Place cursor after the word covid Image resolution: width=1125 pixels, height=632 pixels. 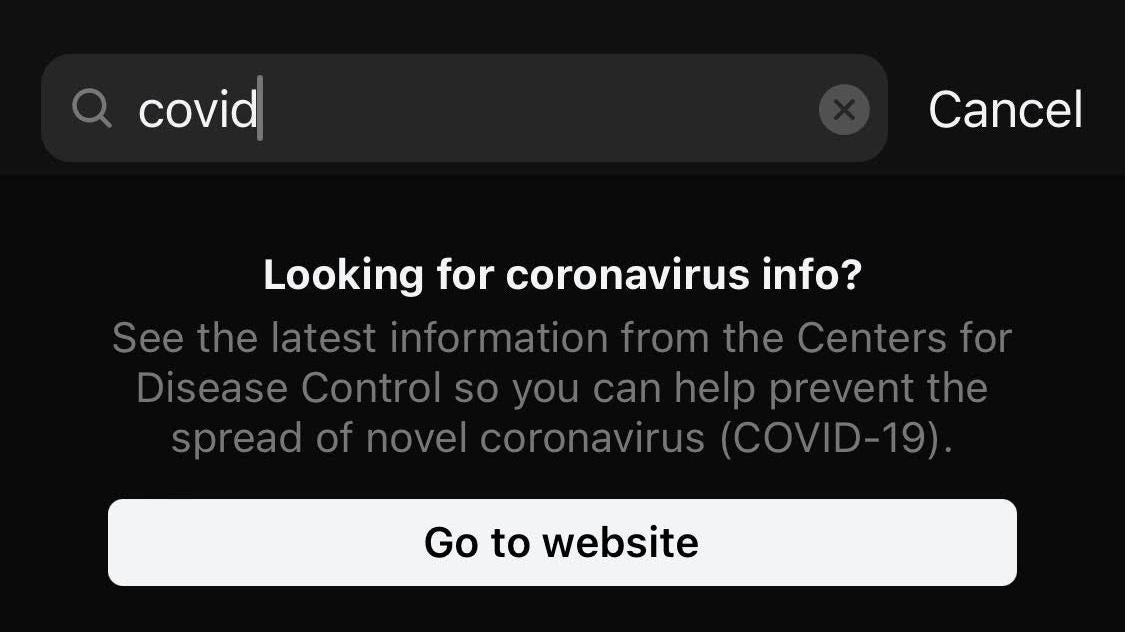pyautogui.click(x=260, y=109)
